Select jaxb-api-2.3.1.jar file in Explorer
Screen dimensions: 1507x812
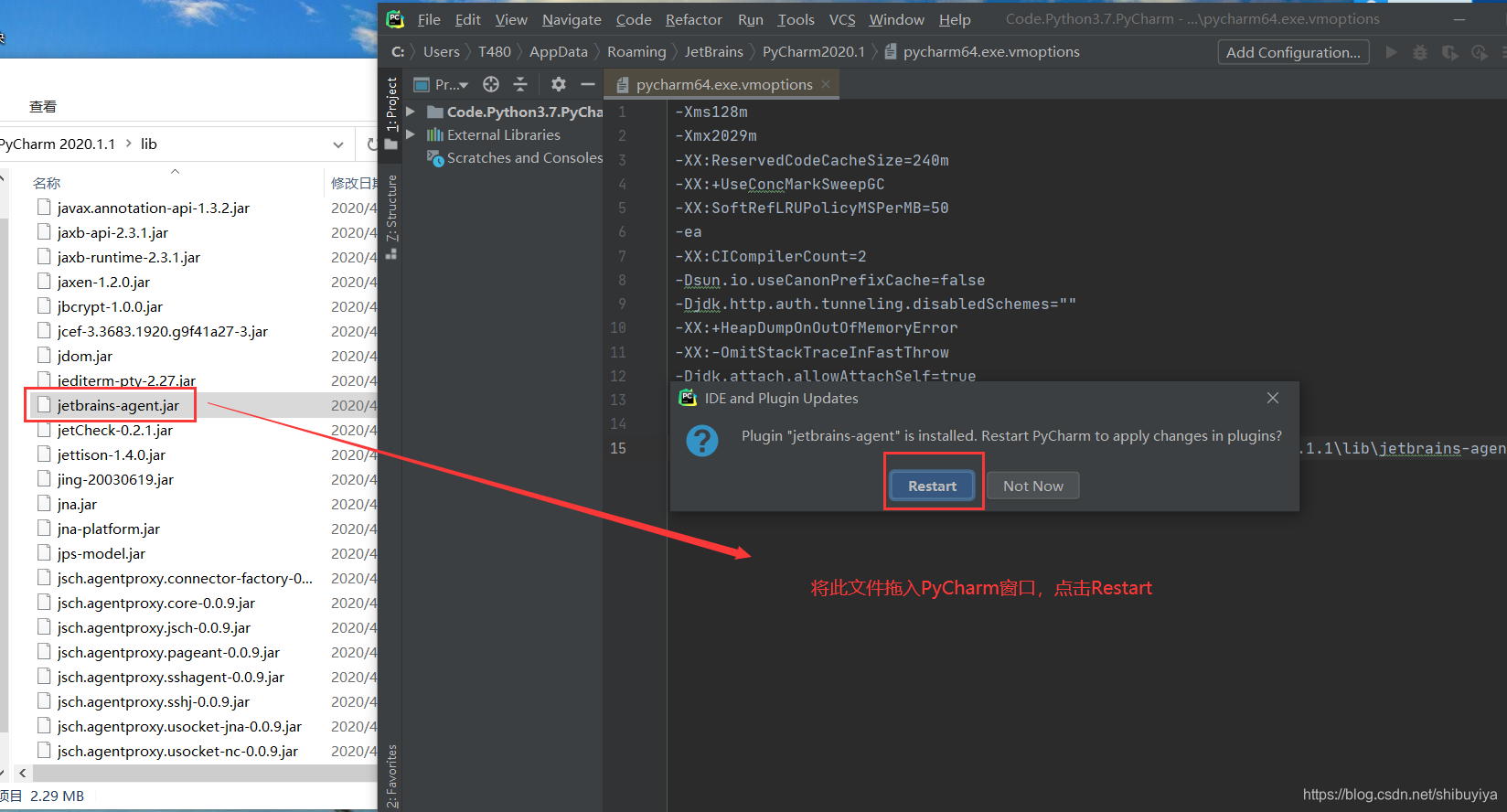[x=112, y=232]
